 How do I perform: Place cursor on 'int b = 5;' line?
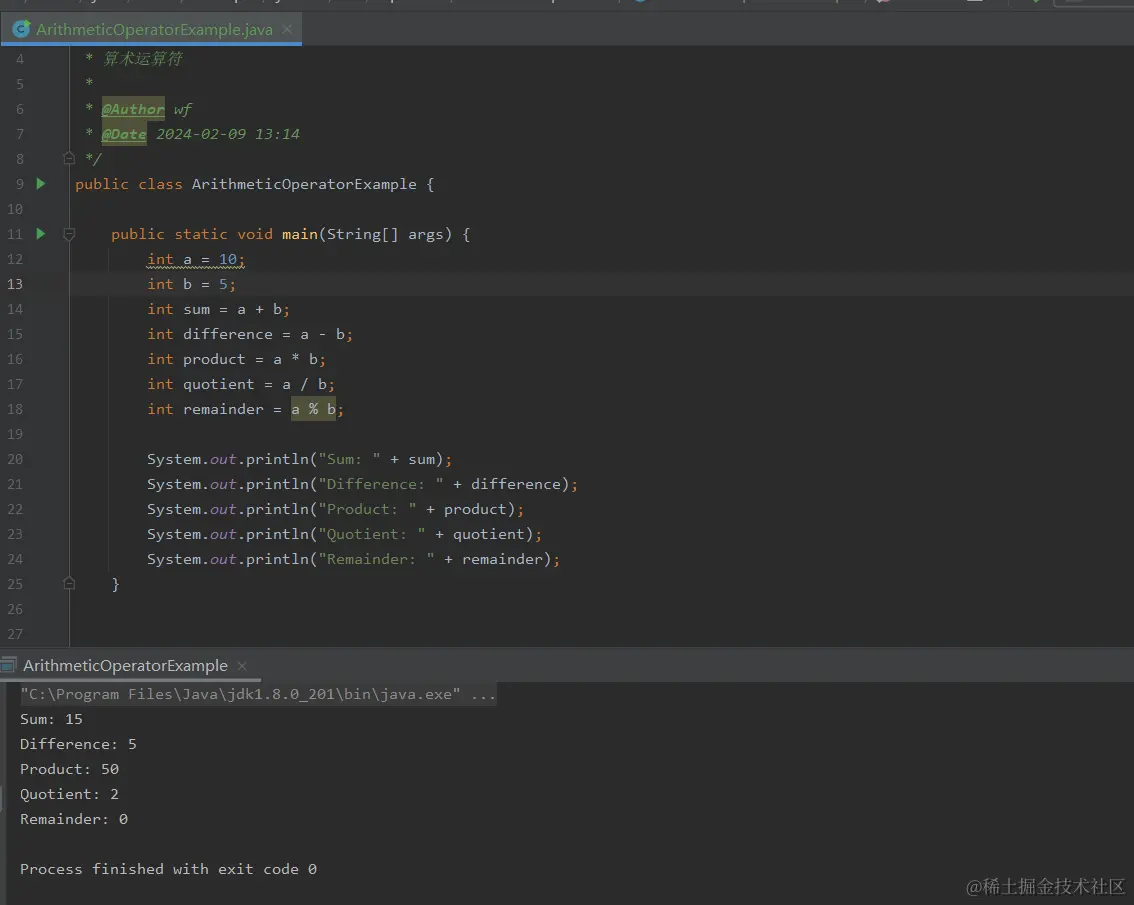pos(192,284)
